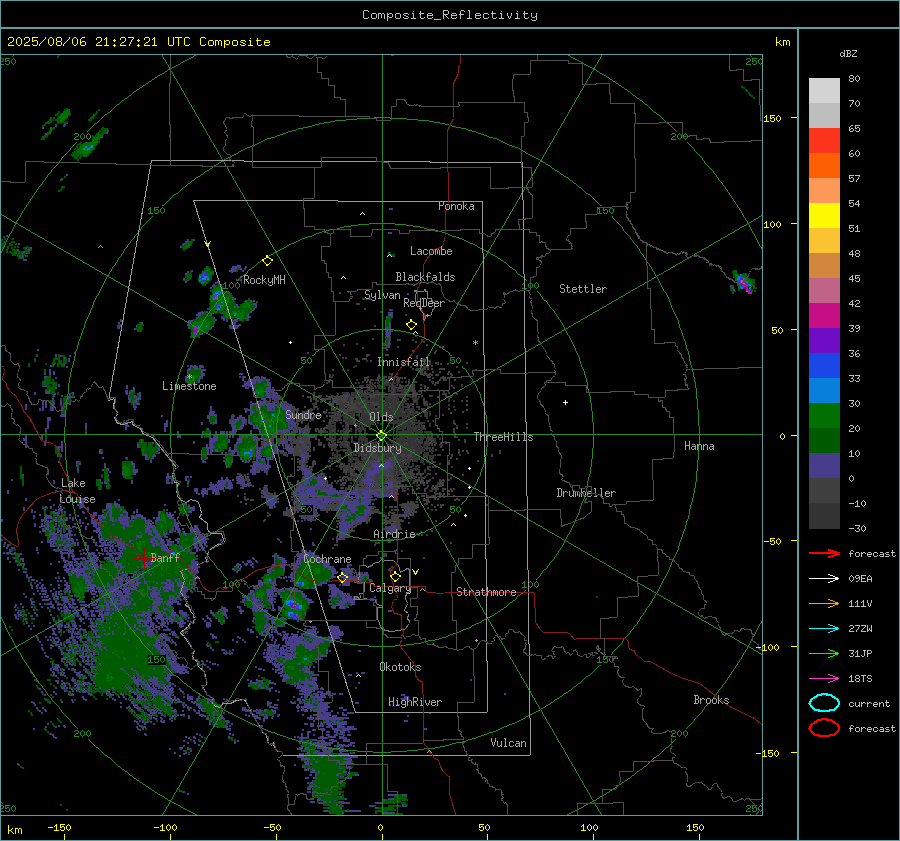
Task: Click the Limestone map label
Action: (189, 386)
